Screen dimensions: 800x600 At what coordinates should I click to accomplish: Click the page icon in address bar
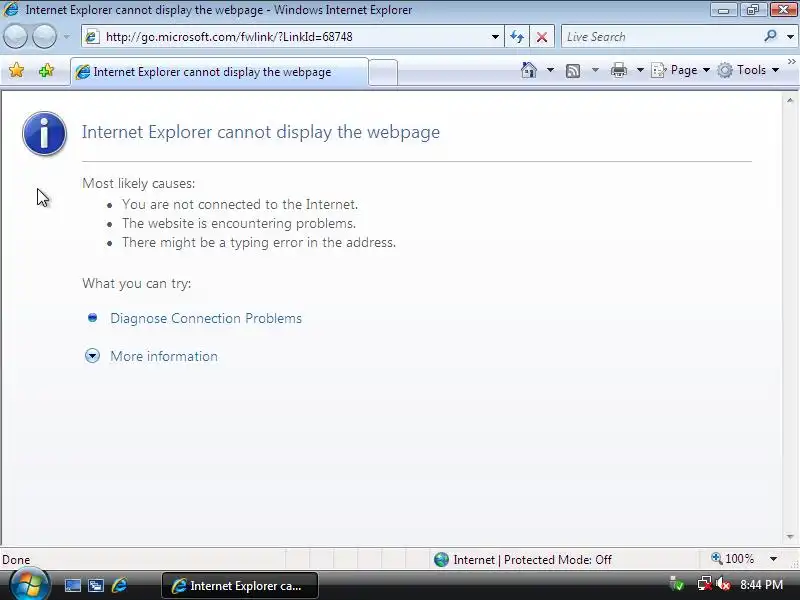coord(92,37)
